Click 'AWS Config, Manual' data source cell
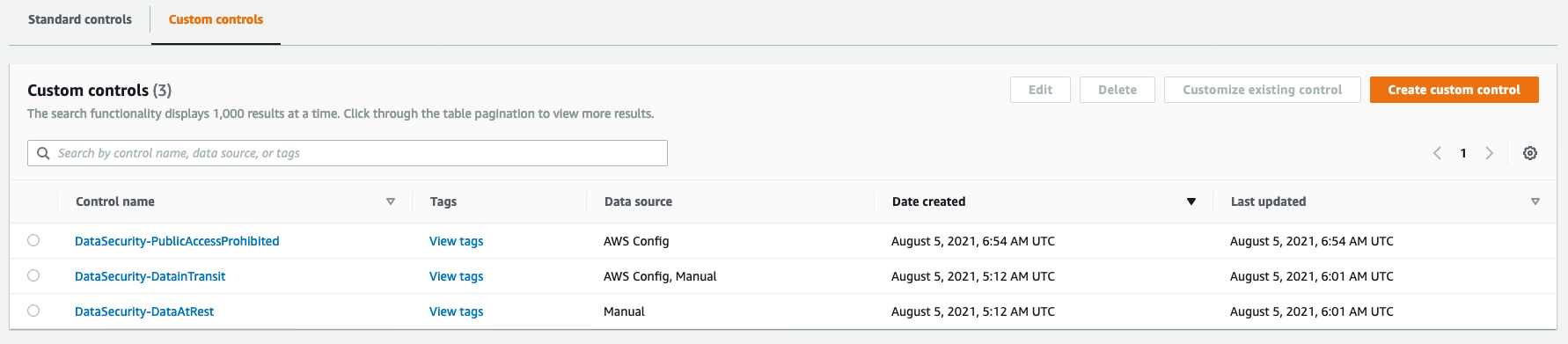 660,276
